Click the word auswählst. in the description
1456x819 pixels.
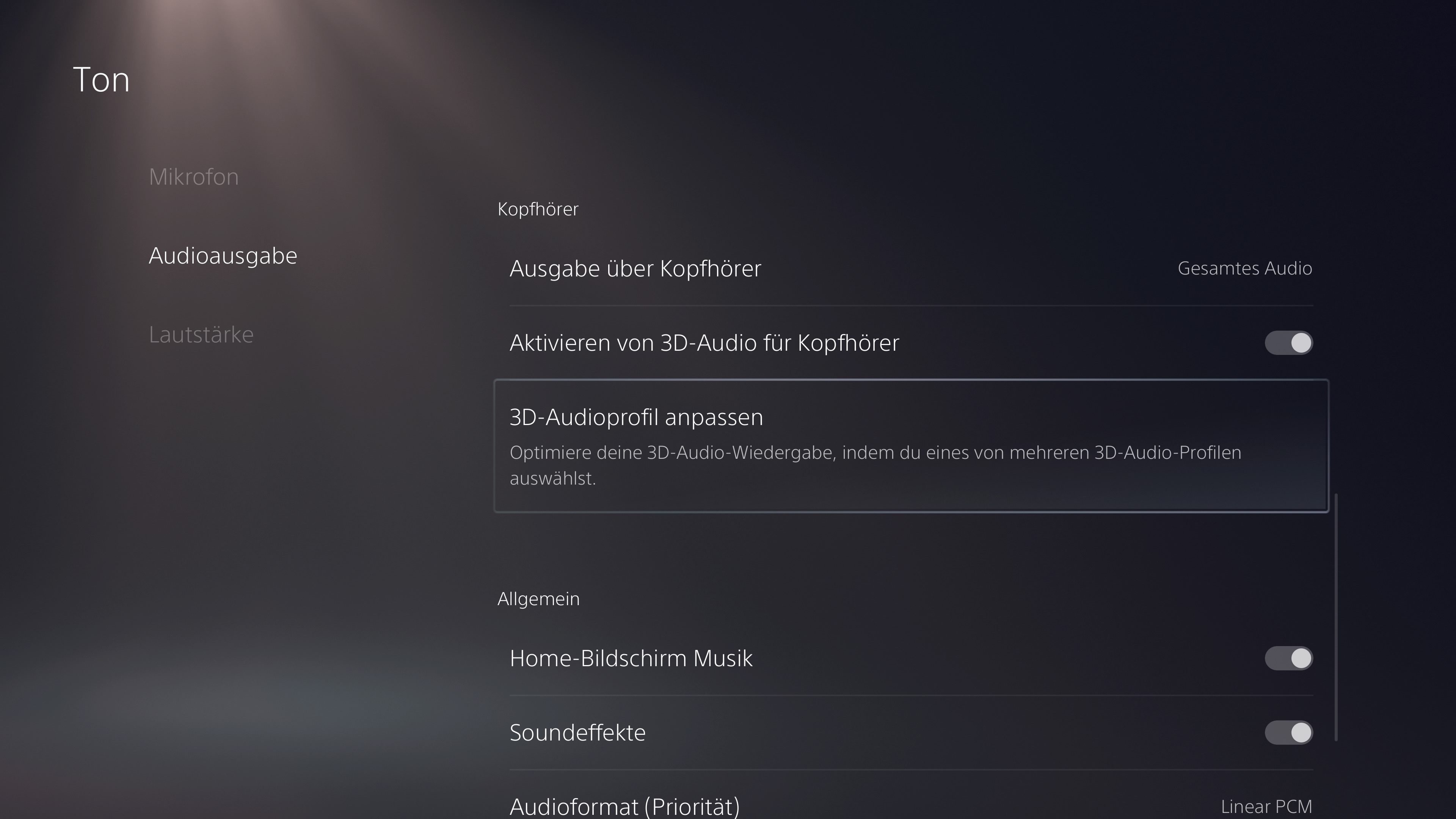click(552, 479)
